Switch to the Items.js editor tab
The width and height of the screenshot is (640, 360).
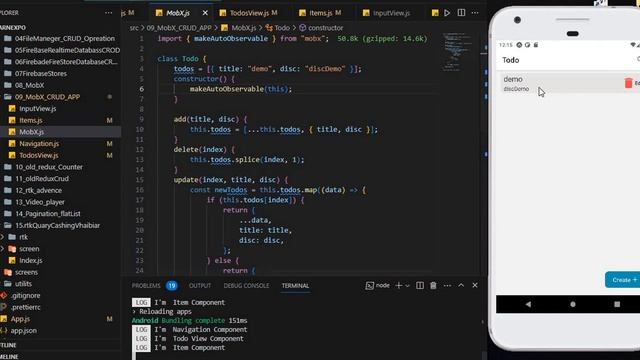click(320, 13)
